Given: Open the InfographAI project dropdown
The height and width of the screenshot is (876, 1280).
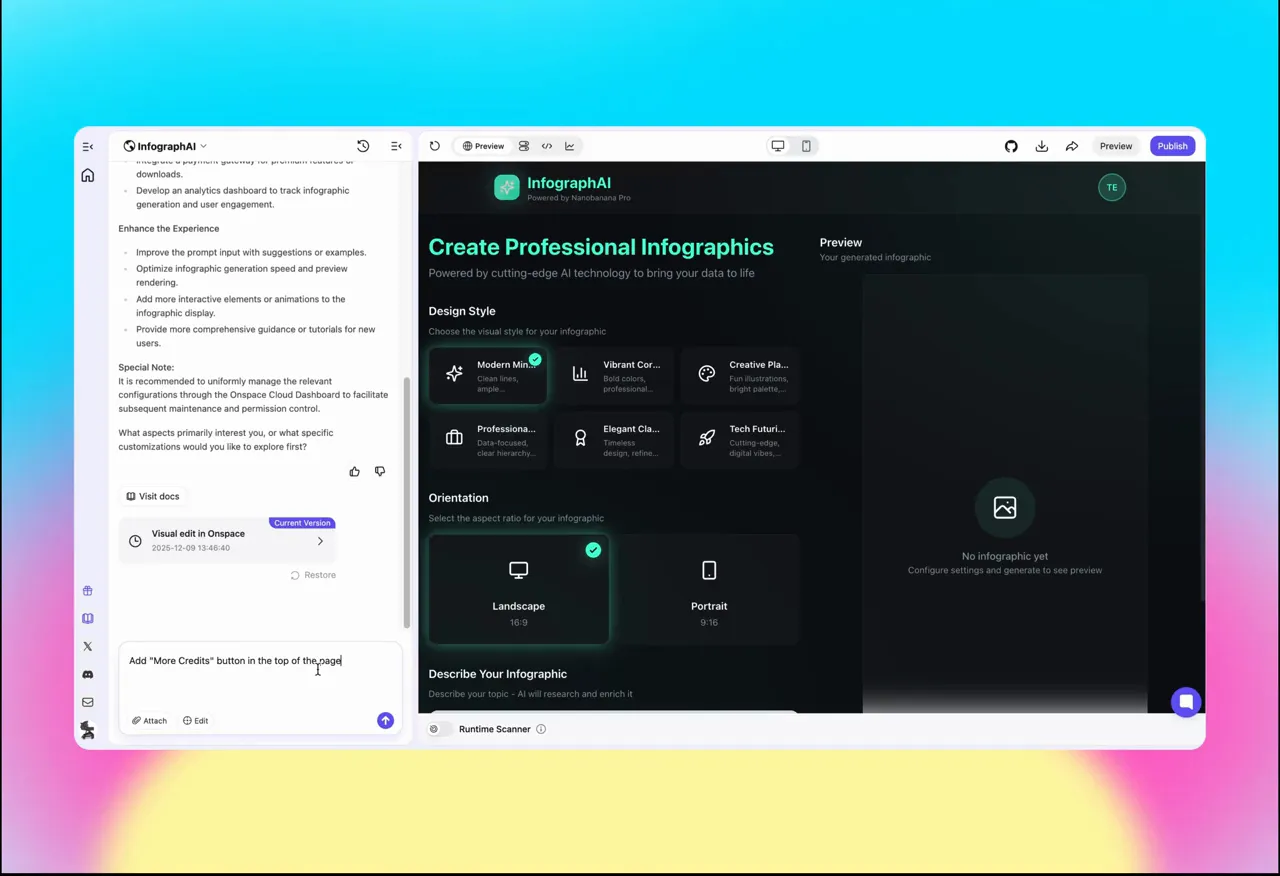Looking at the screenshot, I should point(165,146).
